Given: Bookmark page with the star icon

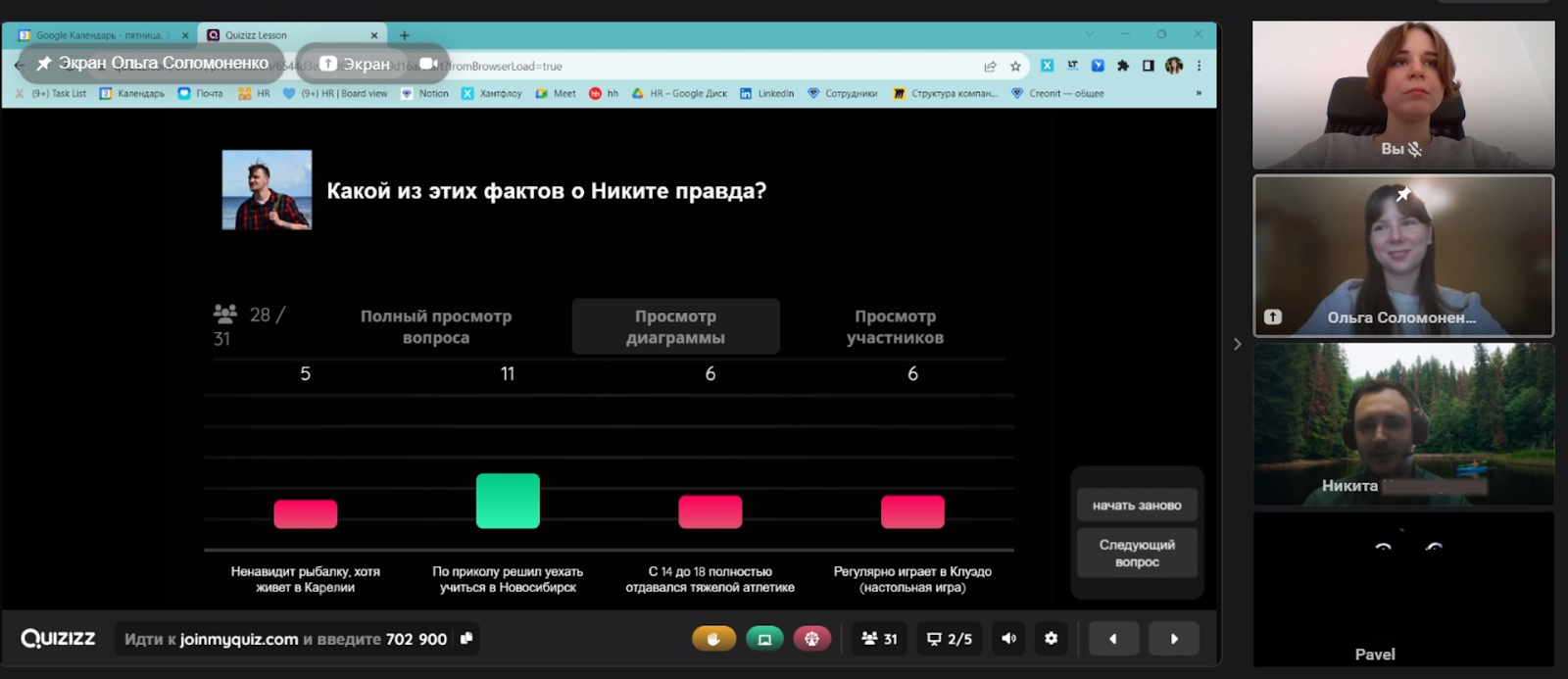Looking at the screenshot, I should pos(1015,66).
